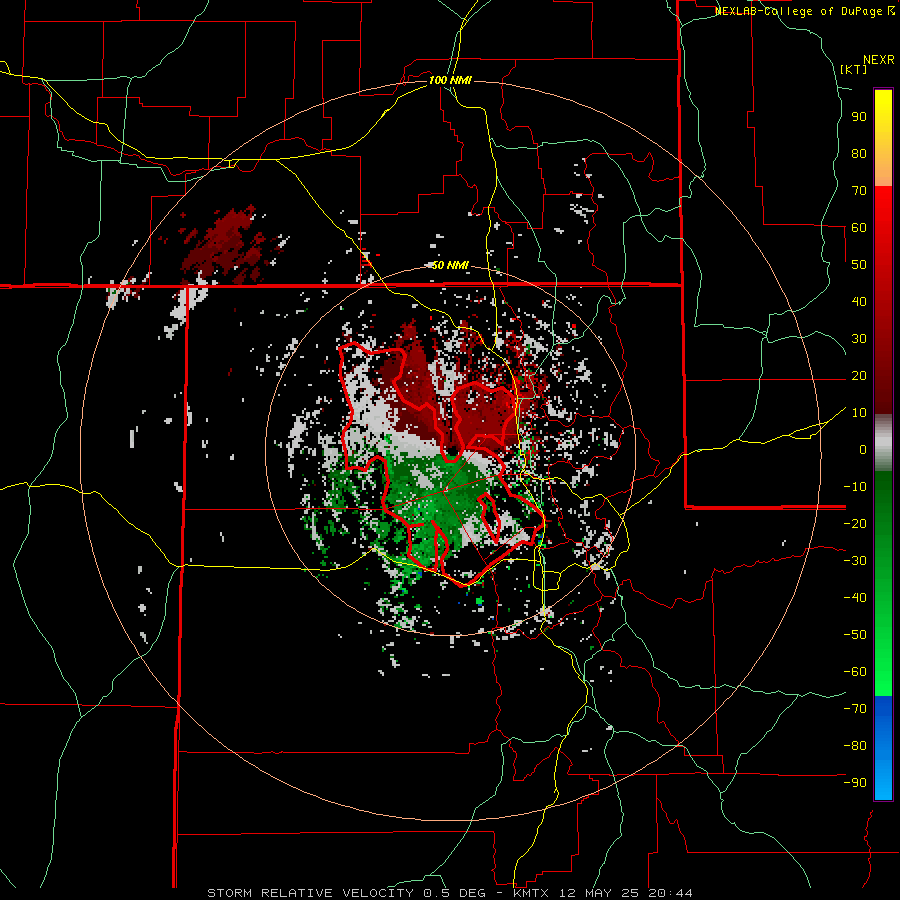Viewport: 900px width, 900px height.
Task: Click the -80 value on velocity scale
Action: 855,746
